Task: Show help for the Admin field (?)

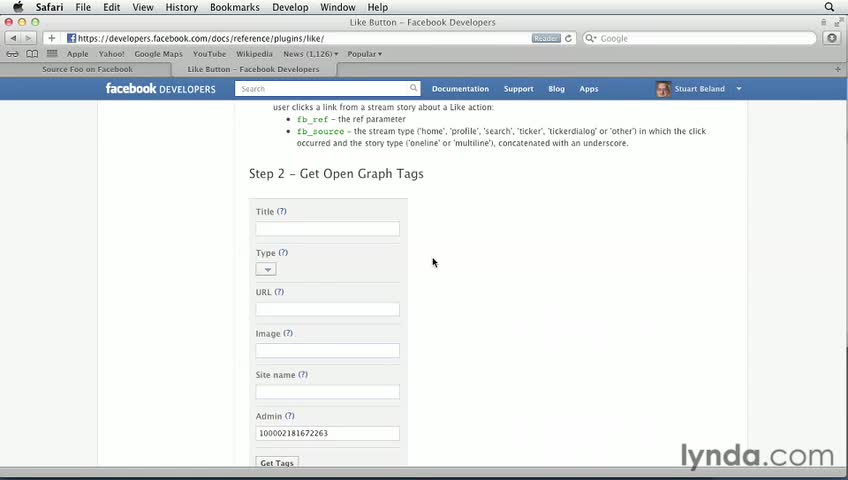Action: 290,416
